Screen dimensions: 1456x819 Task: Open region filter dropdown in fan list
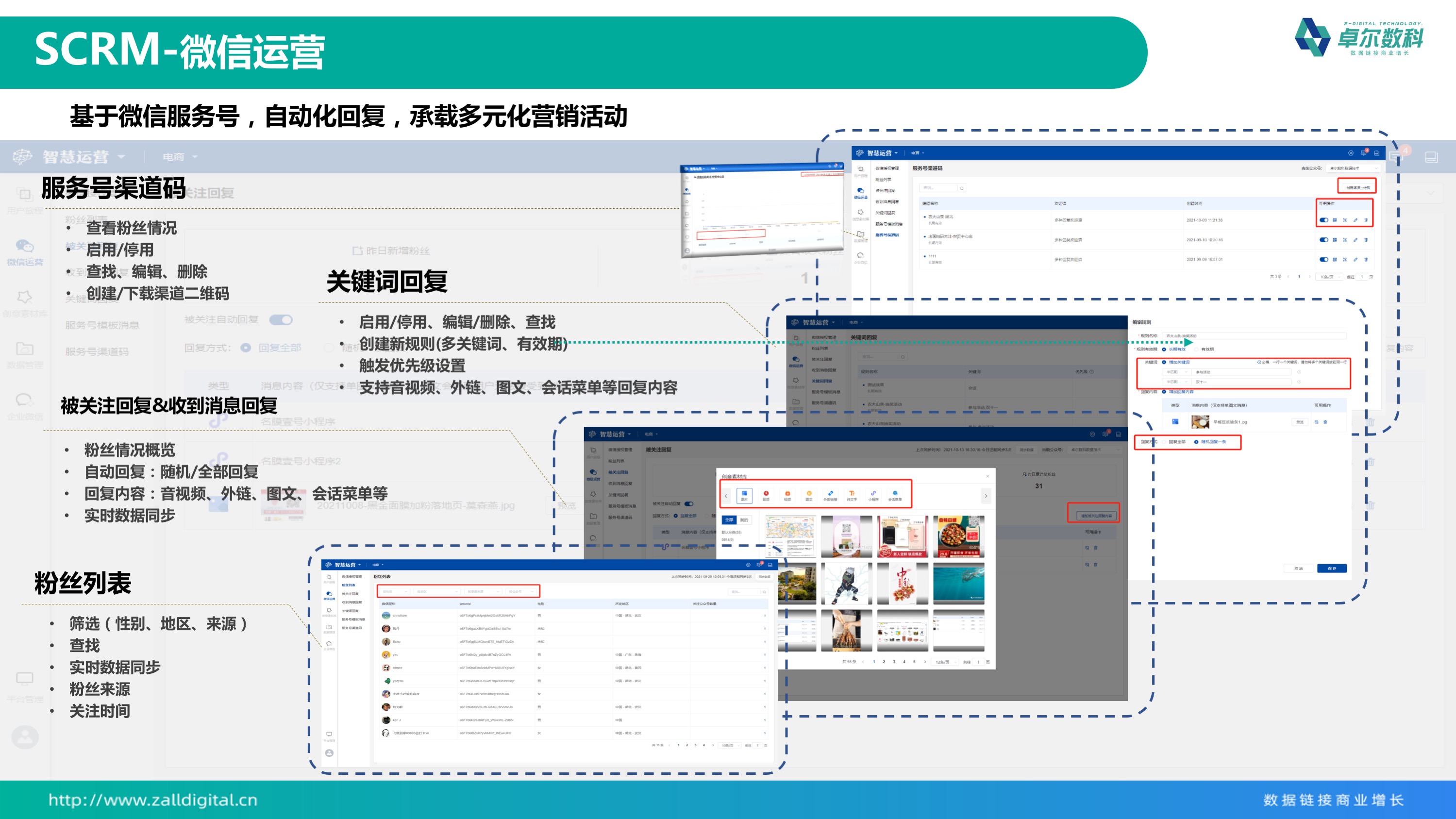click(437, 591)
